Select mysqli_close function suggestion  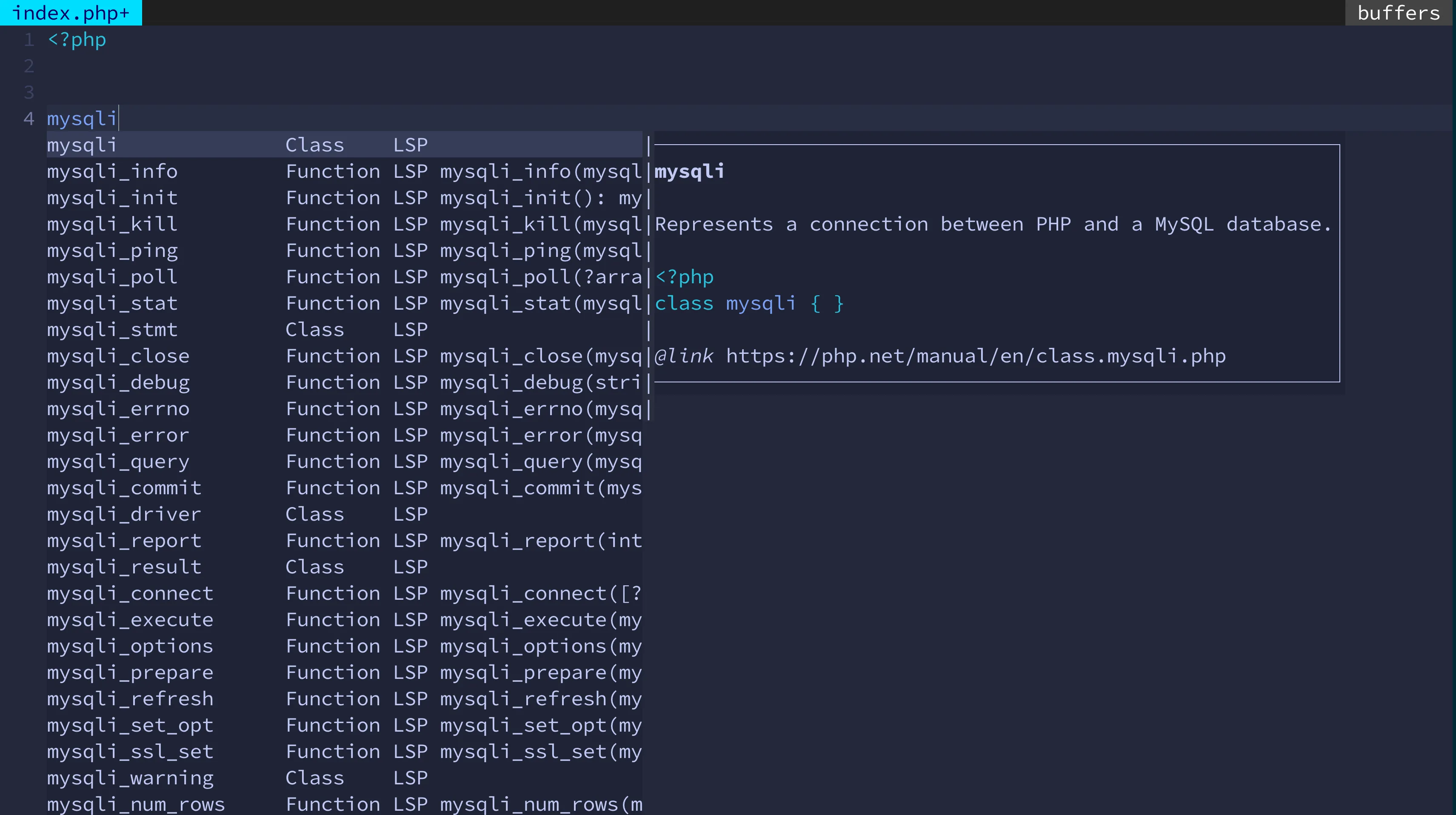tap(118, 356)
